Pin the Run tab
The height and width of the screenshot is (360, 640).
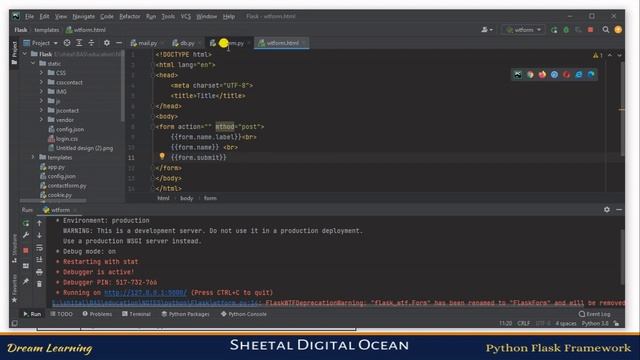tap(26, 282)
